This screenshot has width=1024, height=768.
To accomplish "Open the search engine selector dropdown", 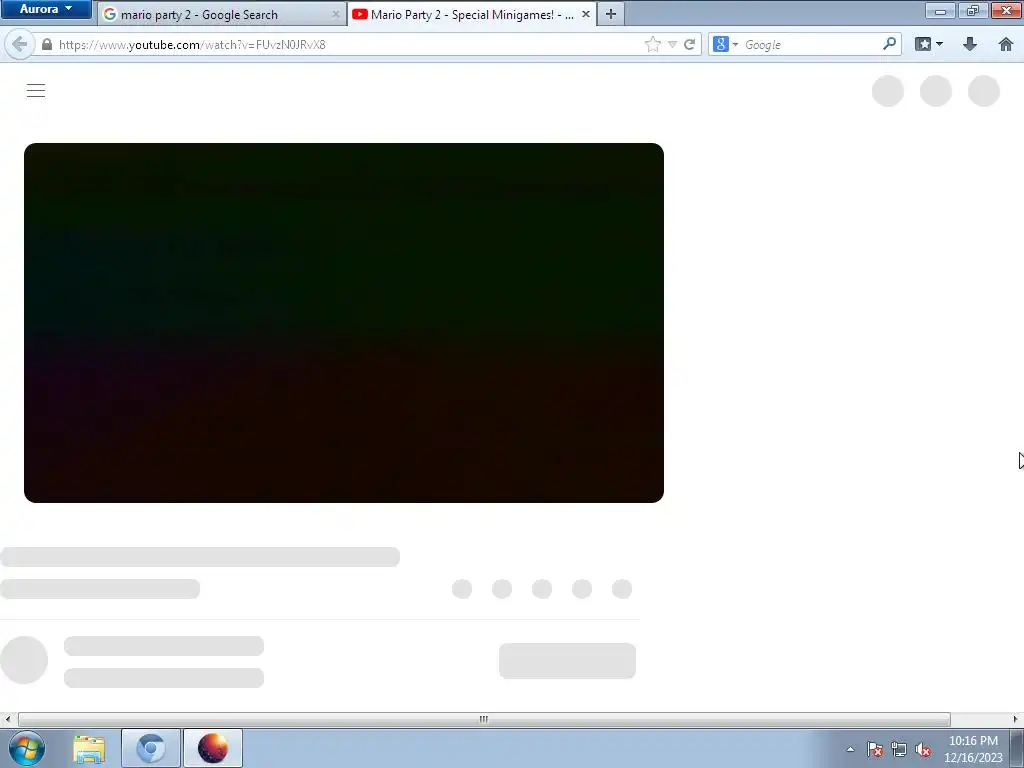I will tap(726, 44).
